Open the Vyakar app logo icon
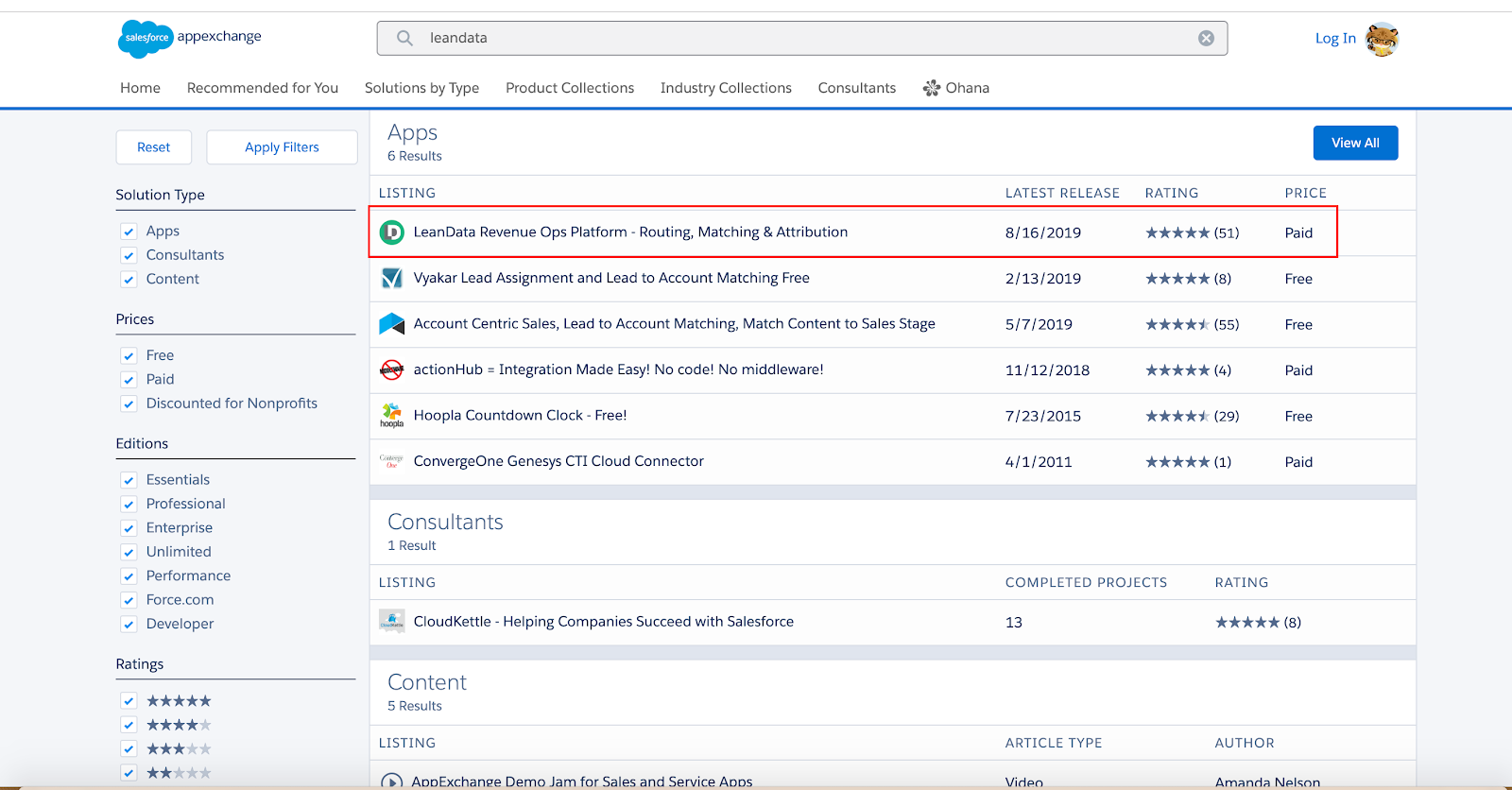The image size is (1512, 790). (x=391, y=278)
